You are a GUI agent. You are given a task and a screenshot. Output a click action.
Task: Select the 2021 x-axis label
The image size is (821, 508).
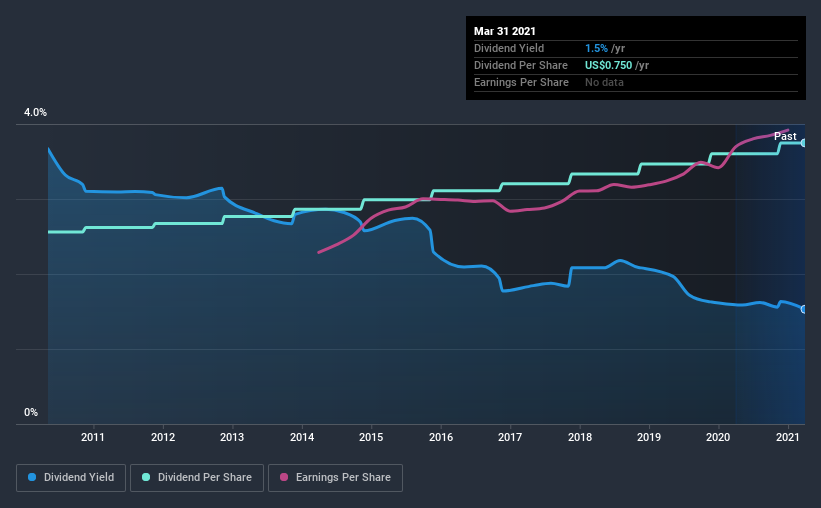coord(788,437)
